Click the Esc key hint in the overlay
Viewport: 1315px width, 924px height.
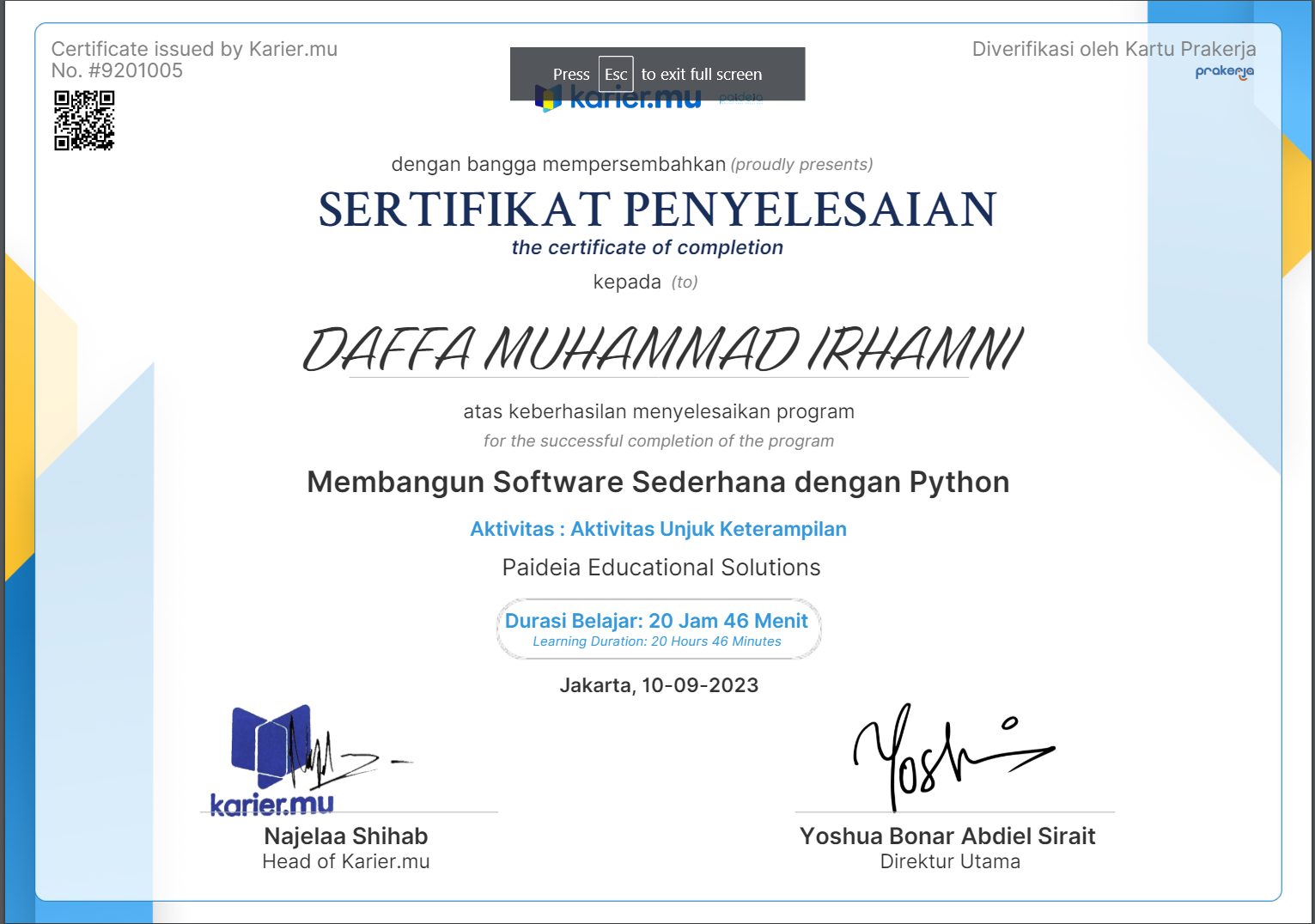pos(616,75)
